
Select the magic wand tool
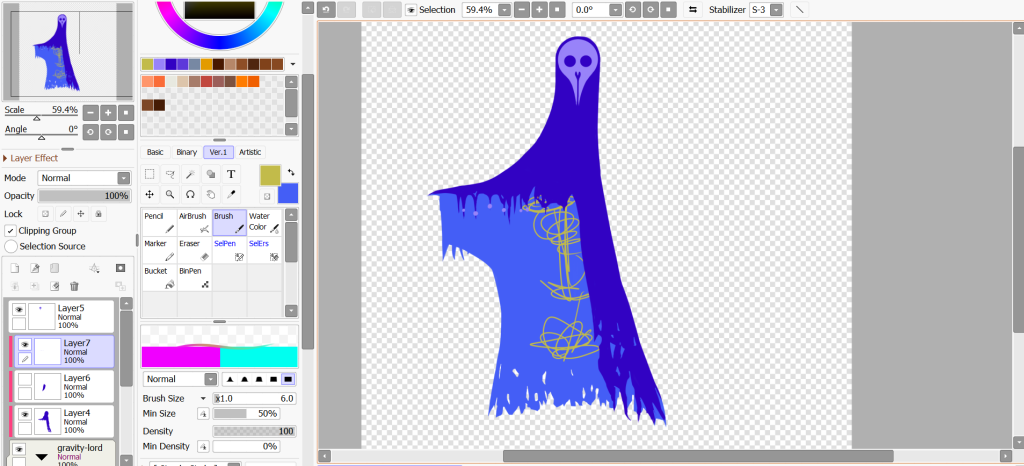(x=190, y=174)
